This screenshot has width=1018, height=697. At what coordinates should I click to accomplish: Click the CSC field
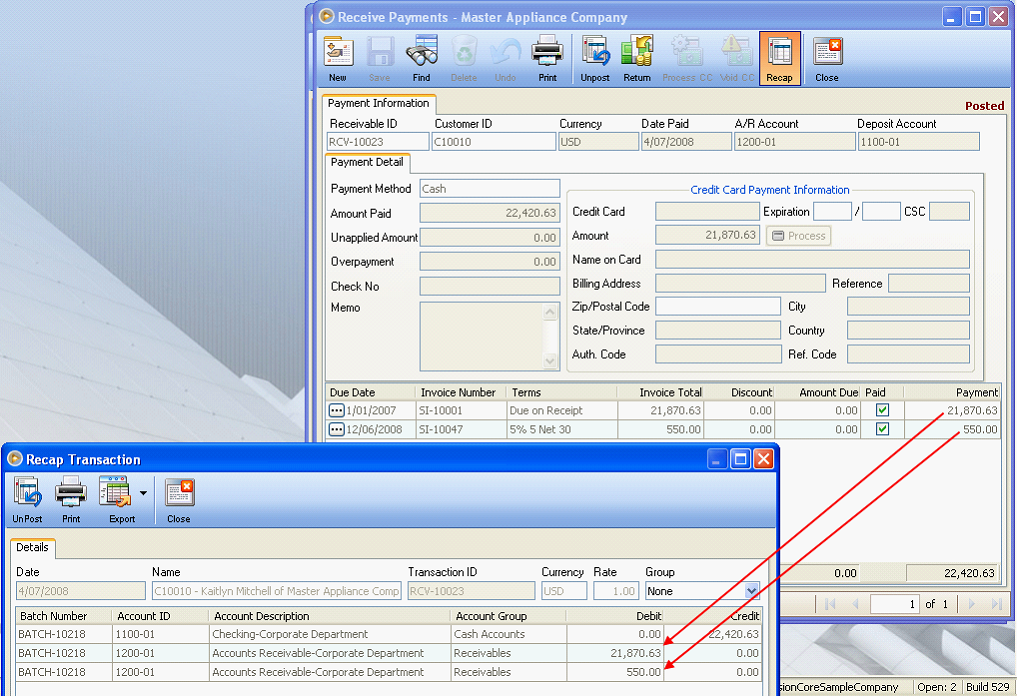[x=949, y=212]
